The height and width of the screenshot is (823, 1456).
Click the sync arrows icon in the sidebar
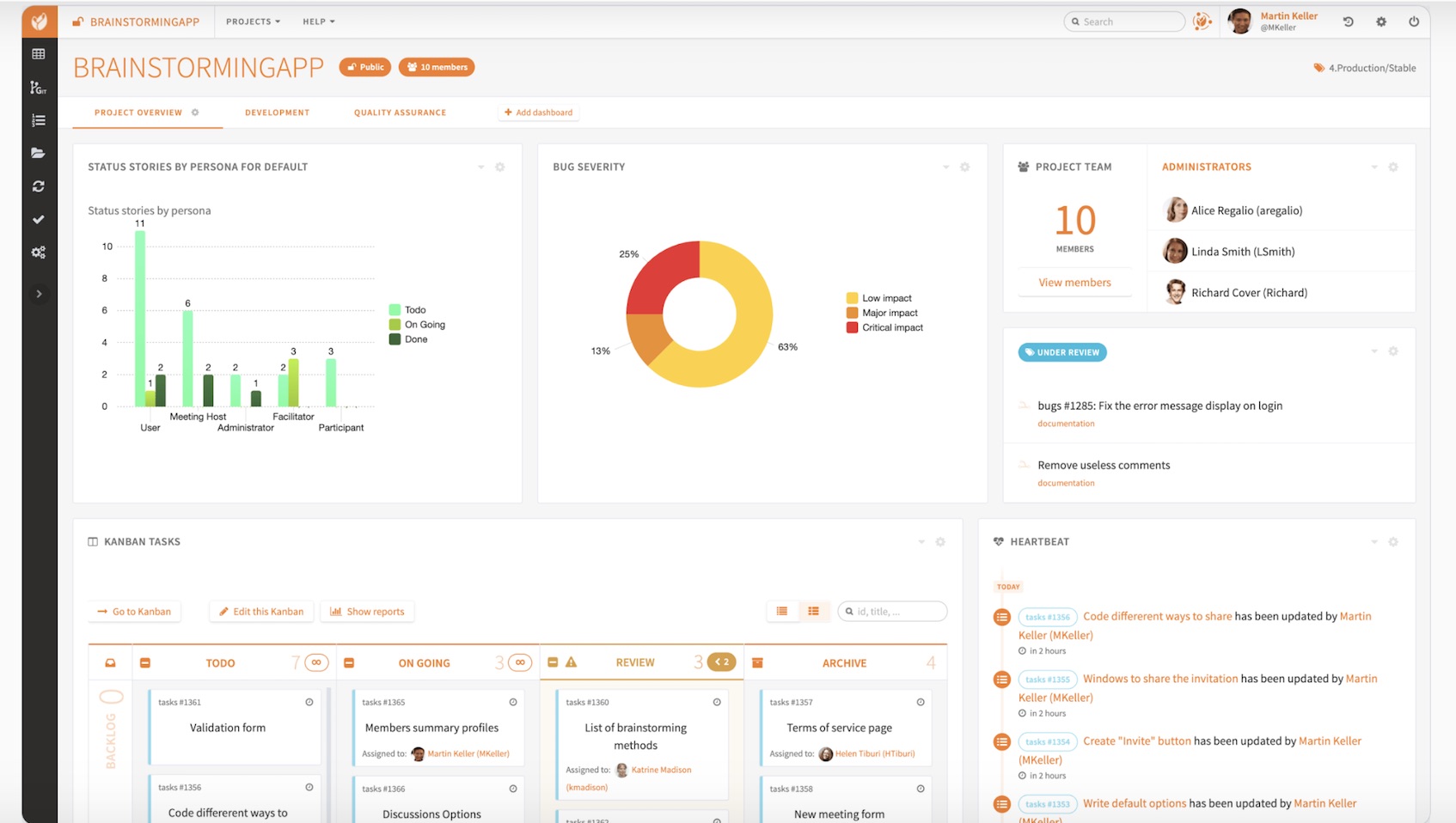[38, 186]
